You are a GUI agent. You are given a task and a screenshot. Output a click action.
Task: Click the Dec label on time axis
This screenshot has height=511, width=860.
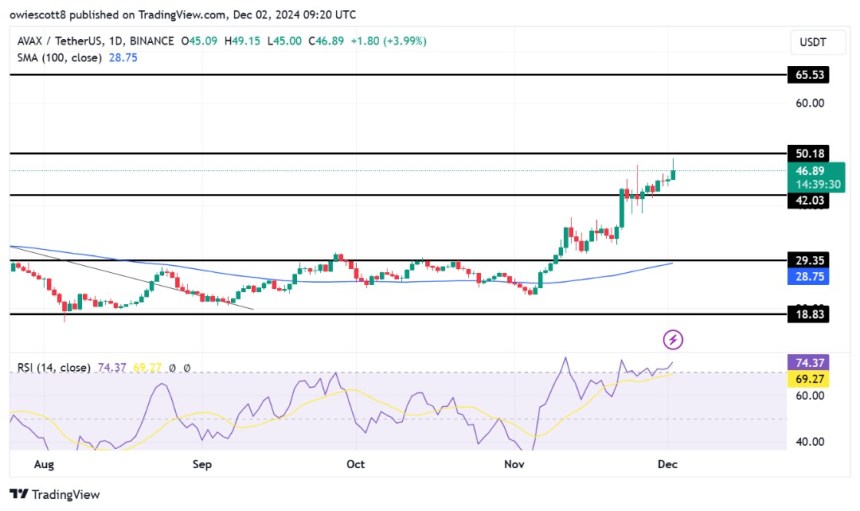[667, 464]
